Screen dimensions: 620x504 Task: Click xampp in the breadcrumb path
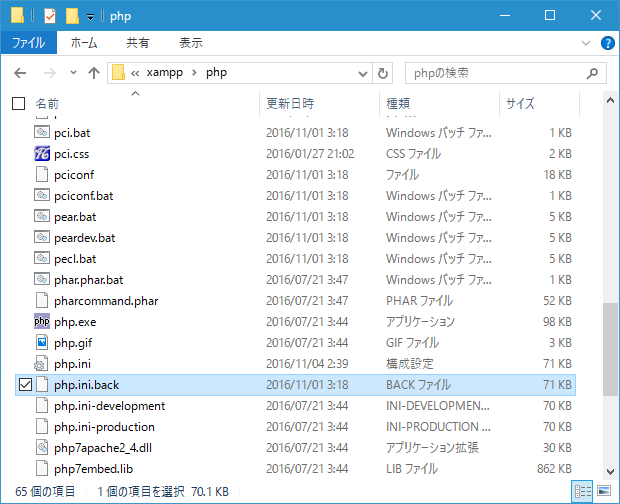164,73
